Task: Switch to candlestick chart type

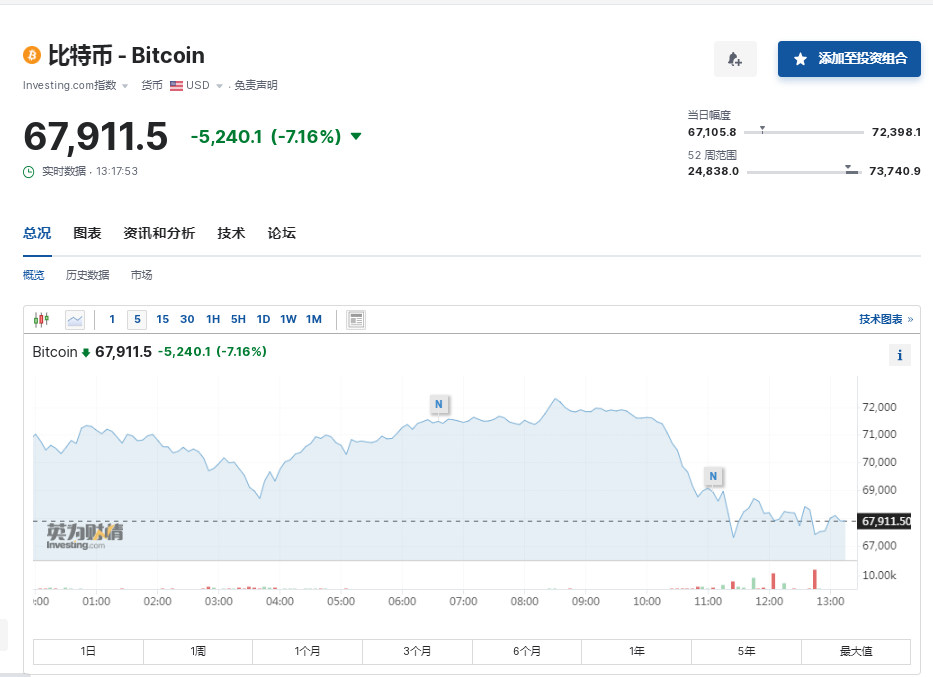Action: pos(41,320)
